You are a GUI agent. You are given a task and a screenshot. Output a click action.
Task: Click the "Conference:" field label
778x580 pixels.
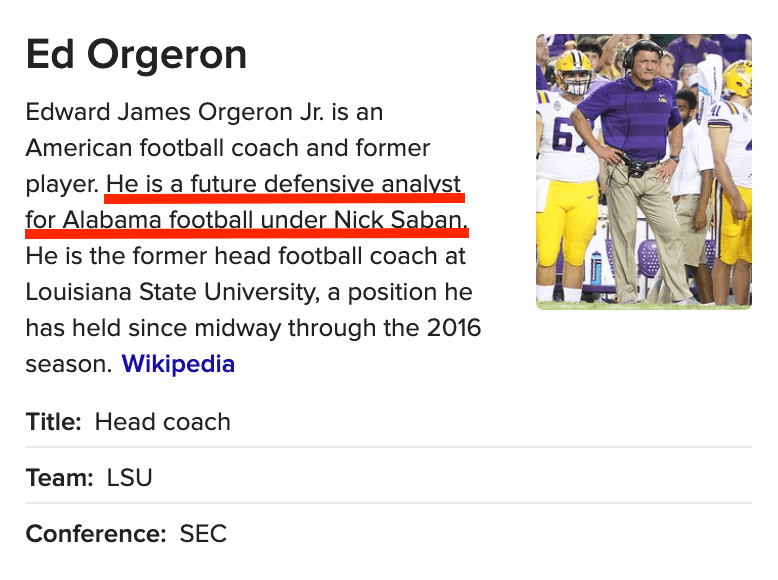[x=96, y=534]
